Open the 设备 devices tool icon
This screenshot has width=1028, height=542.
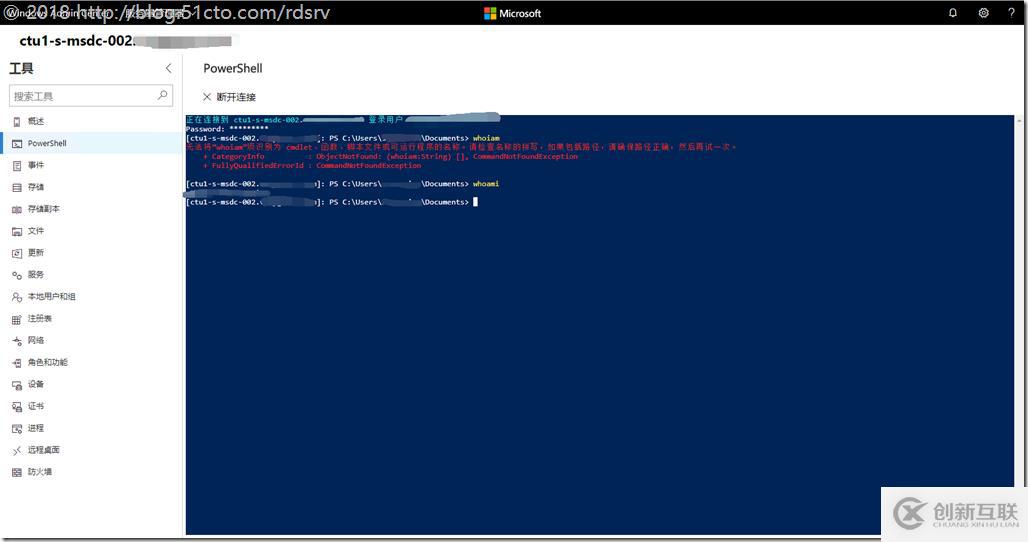[x=17, y=385]
